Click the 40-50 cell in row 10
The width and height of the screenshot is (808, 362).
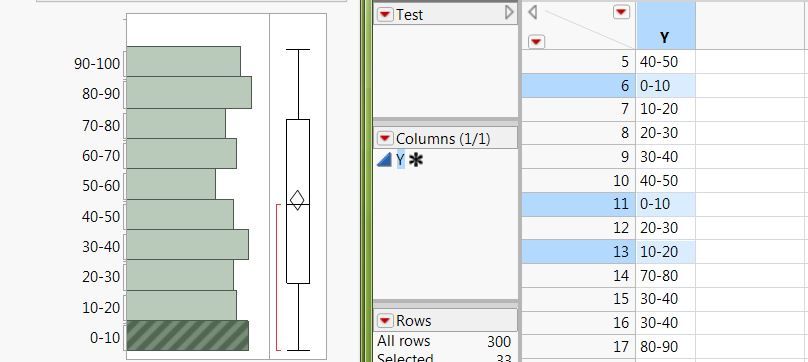click(x=665, y=180)
